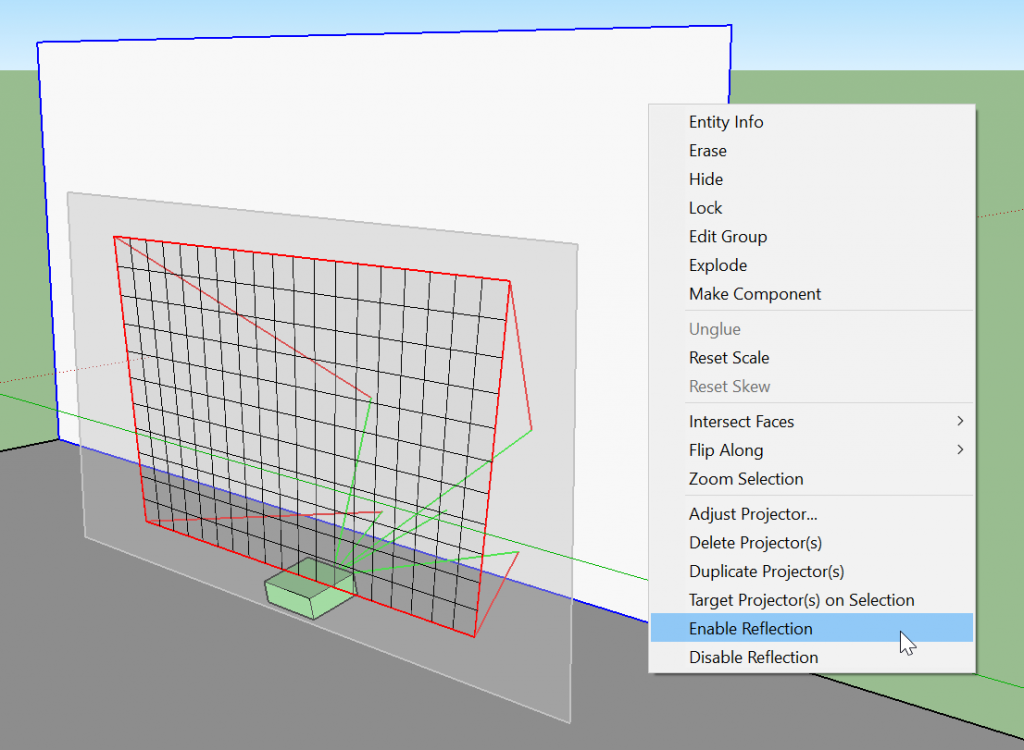The image size is (1024, 750).
Task: Open Adjust Projector... dialog
Action: 811,514
